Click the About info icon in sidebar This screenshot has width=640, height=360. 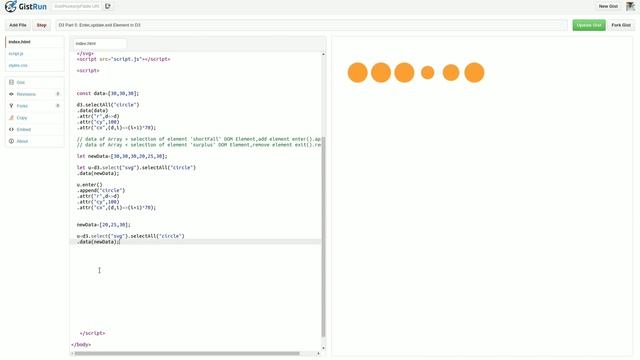11,141
